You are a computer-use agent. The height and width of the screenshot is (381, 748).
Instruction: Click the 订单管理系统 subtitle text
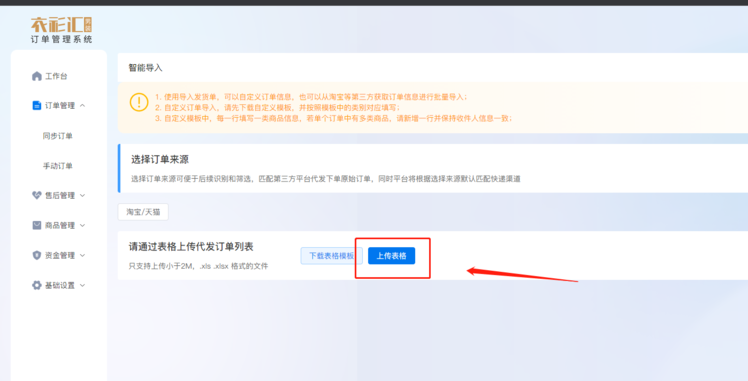[62, 40]
